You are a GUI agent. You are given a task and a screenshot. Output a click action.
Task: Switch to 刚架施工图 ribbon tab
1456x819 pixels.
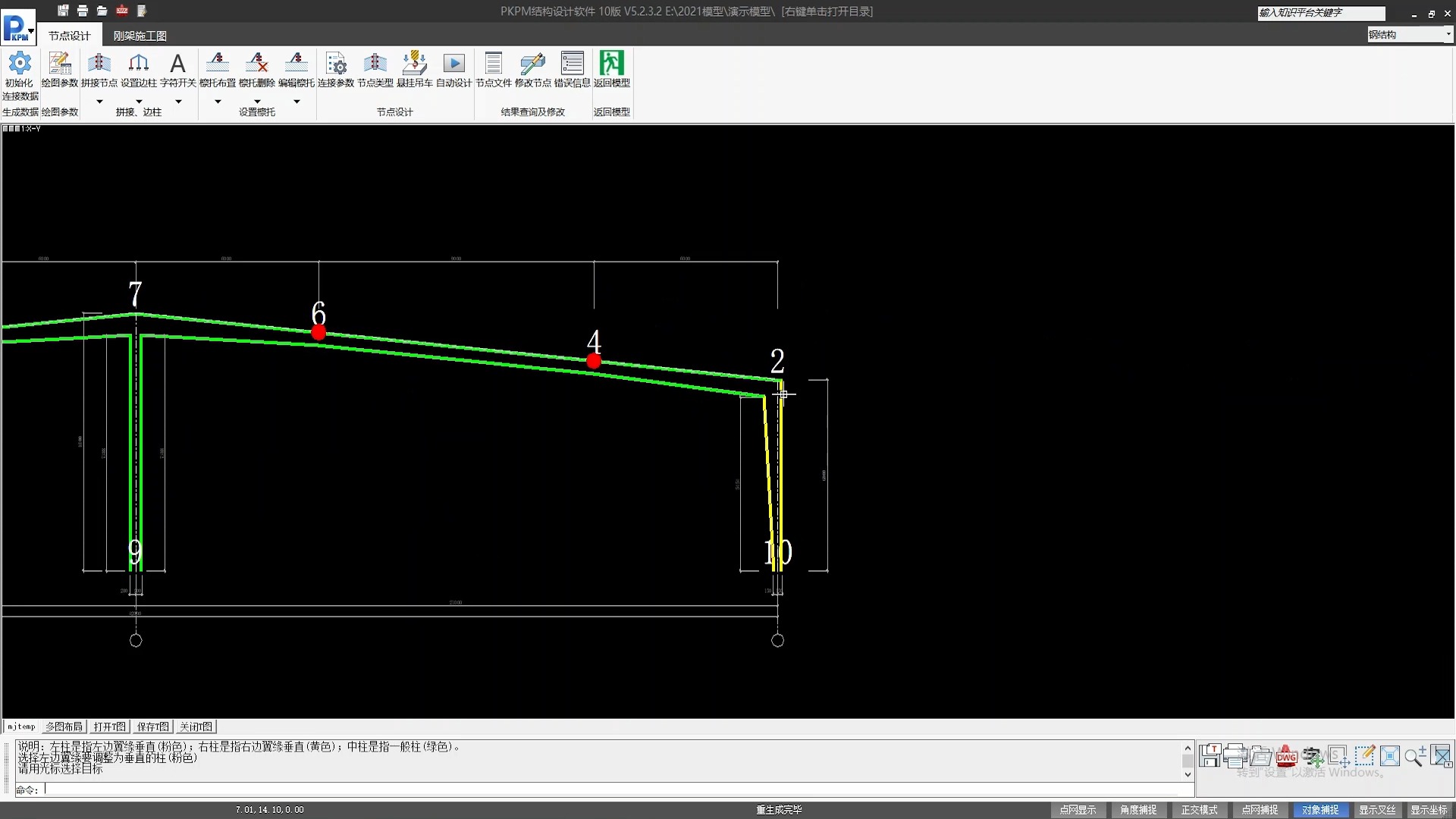[140, 36]
